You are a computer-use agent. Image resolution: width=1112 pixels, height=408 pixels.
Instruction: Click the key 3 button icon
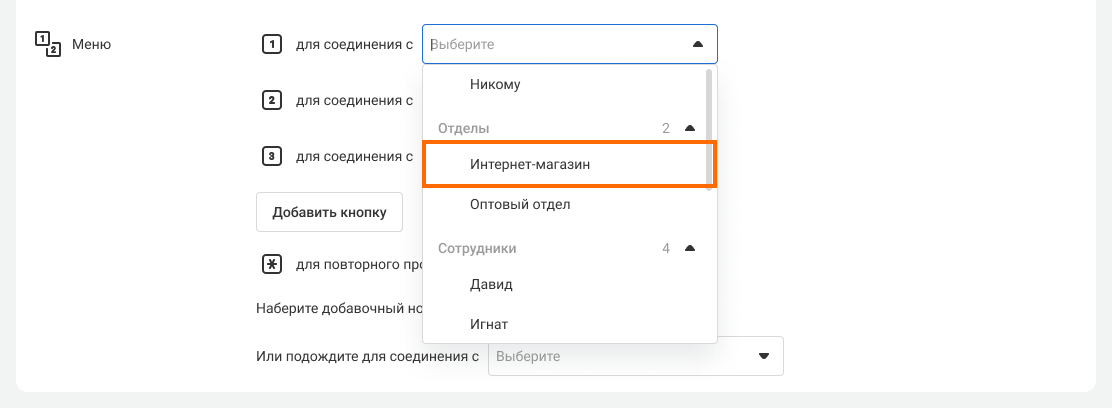[x=270, y=156]
